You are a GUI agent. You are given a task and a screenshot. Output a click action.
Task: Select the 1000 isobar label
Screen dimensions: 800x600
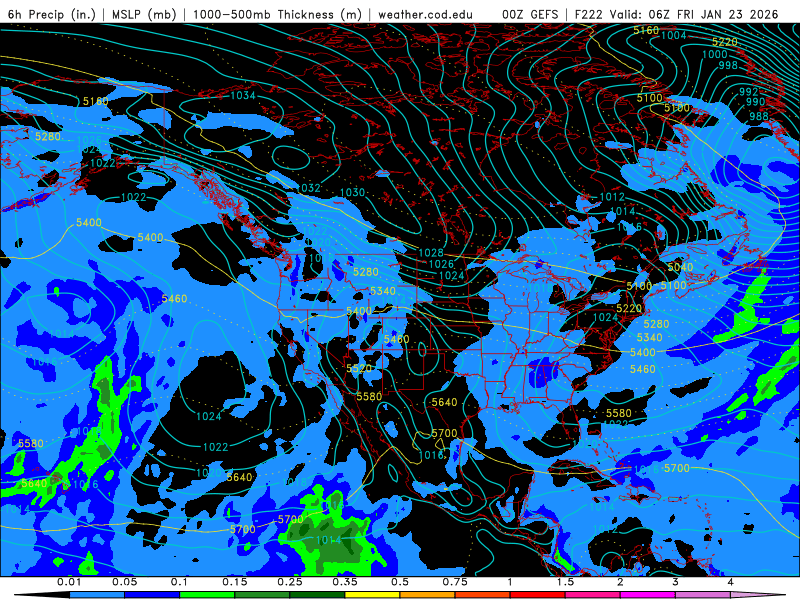715,55
